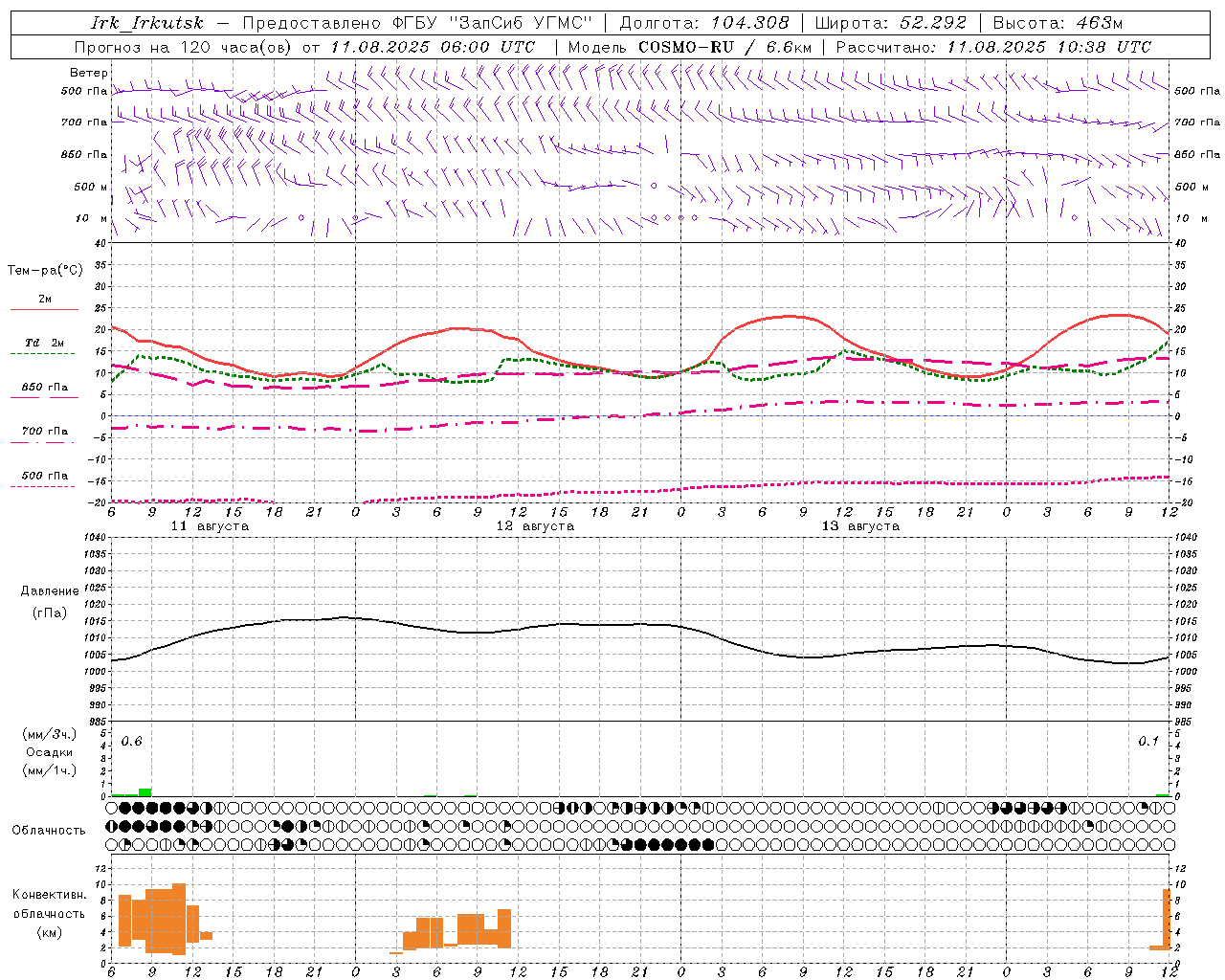Click the green precipitation bar on 11 августа
Viewport: 1225px width, 980px height.
(145, 792)
